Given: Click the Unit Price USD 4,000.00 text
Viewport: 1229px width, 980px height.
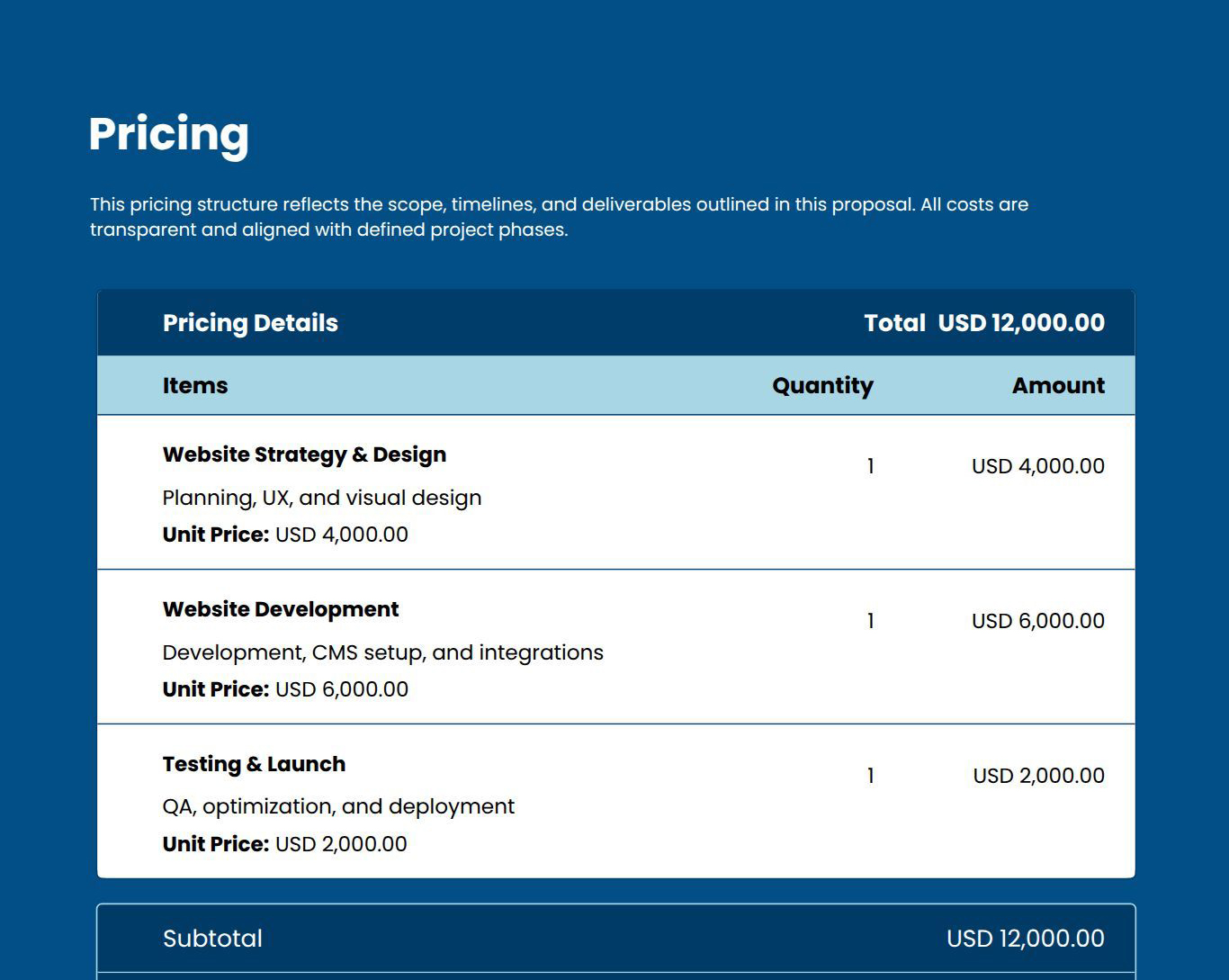Looking at the screenshot, I should (283, 534).
